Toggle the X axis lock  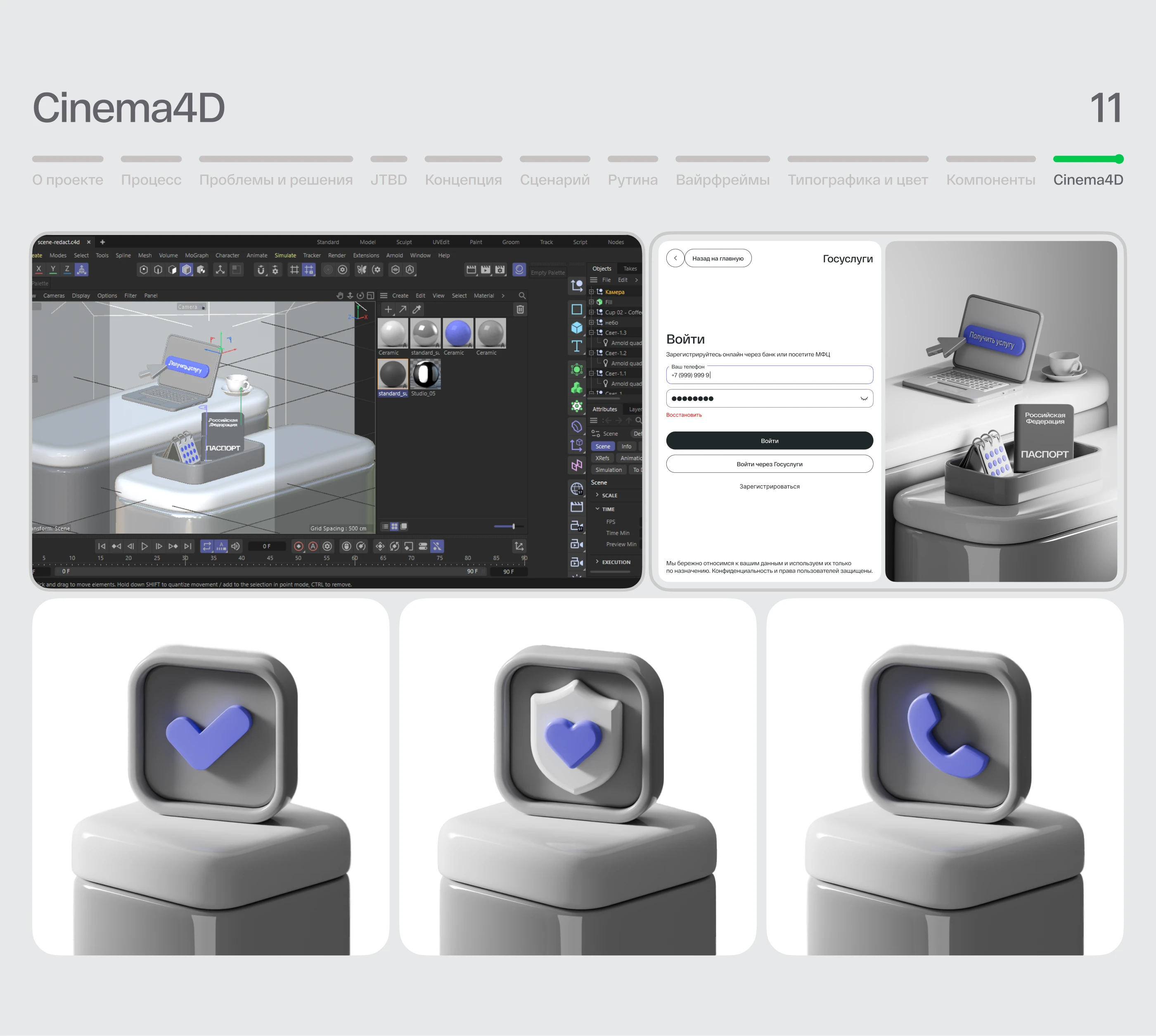point(39,270)
